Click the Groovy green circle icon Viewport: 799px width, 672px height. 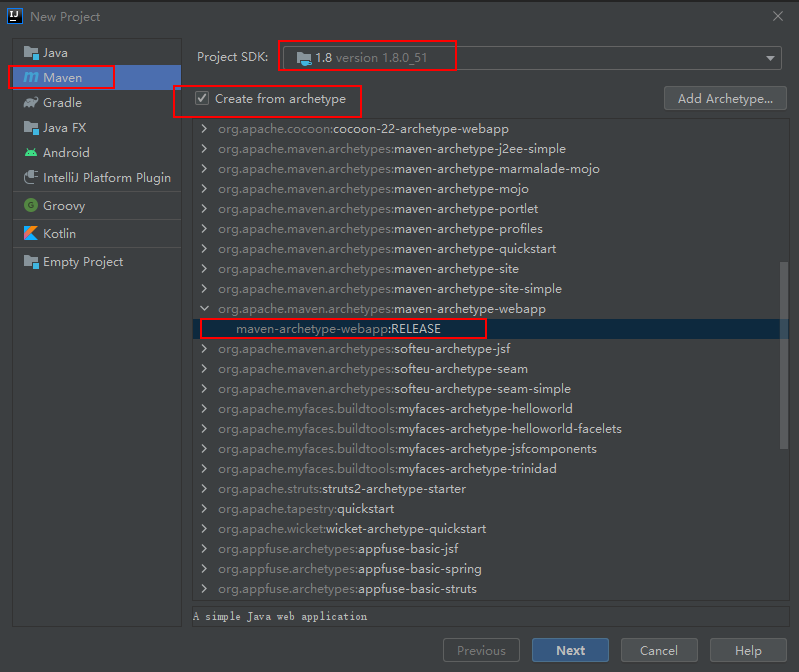31,205
